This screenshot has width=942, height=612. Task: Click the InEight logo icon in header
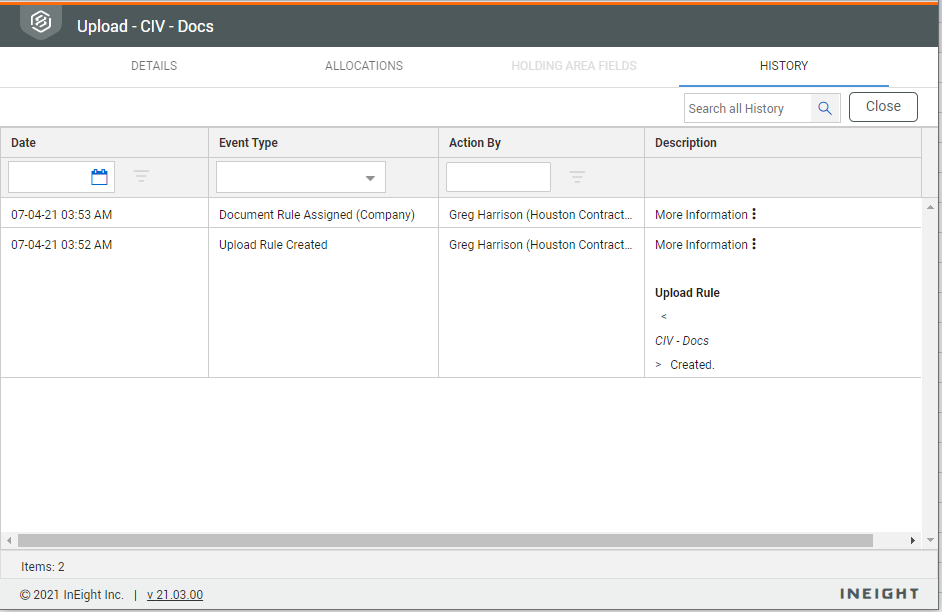(41, 23)
